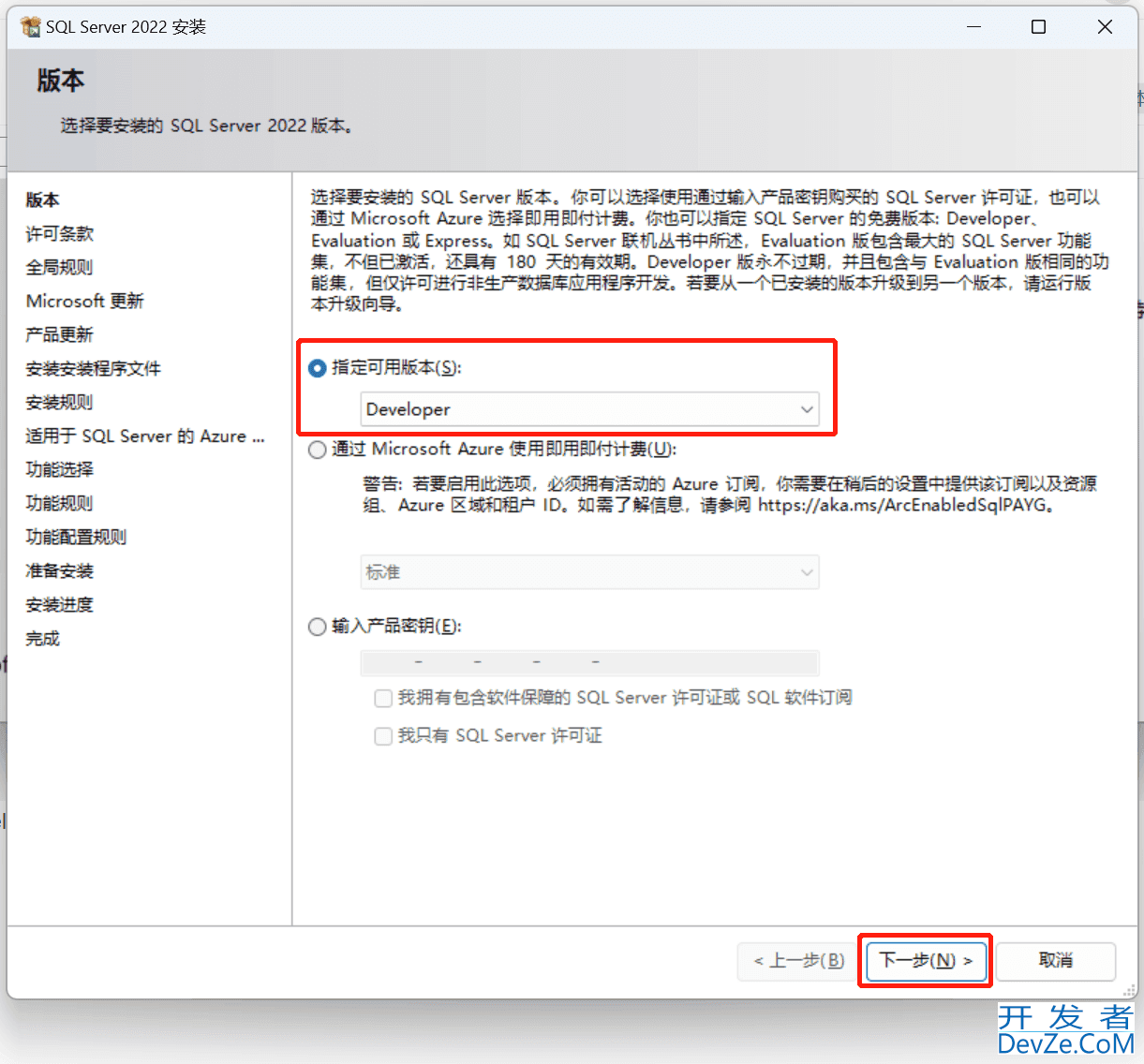This screenshot has height=1064, width=1144.
Task: Select '版本' step in the sidebar
Action: click(42, 199)
